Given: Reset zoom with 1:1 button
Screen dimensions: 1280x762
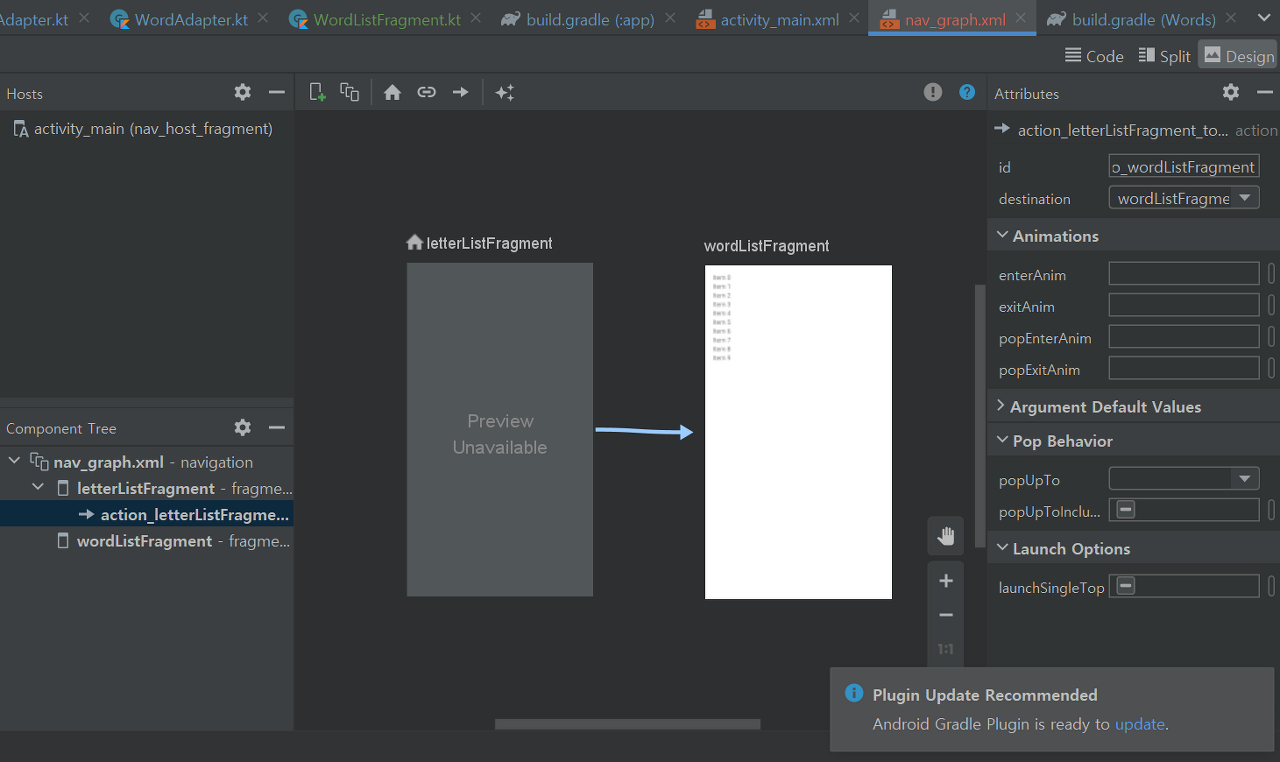Looking at the screenshot, I should click(x=945, y=649).
